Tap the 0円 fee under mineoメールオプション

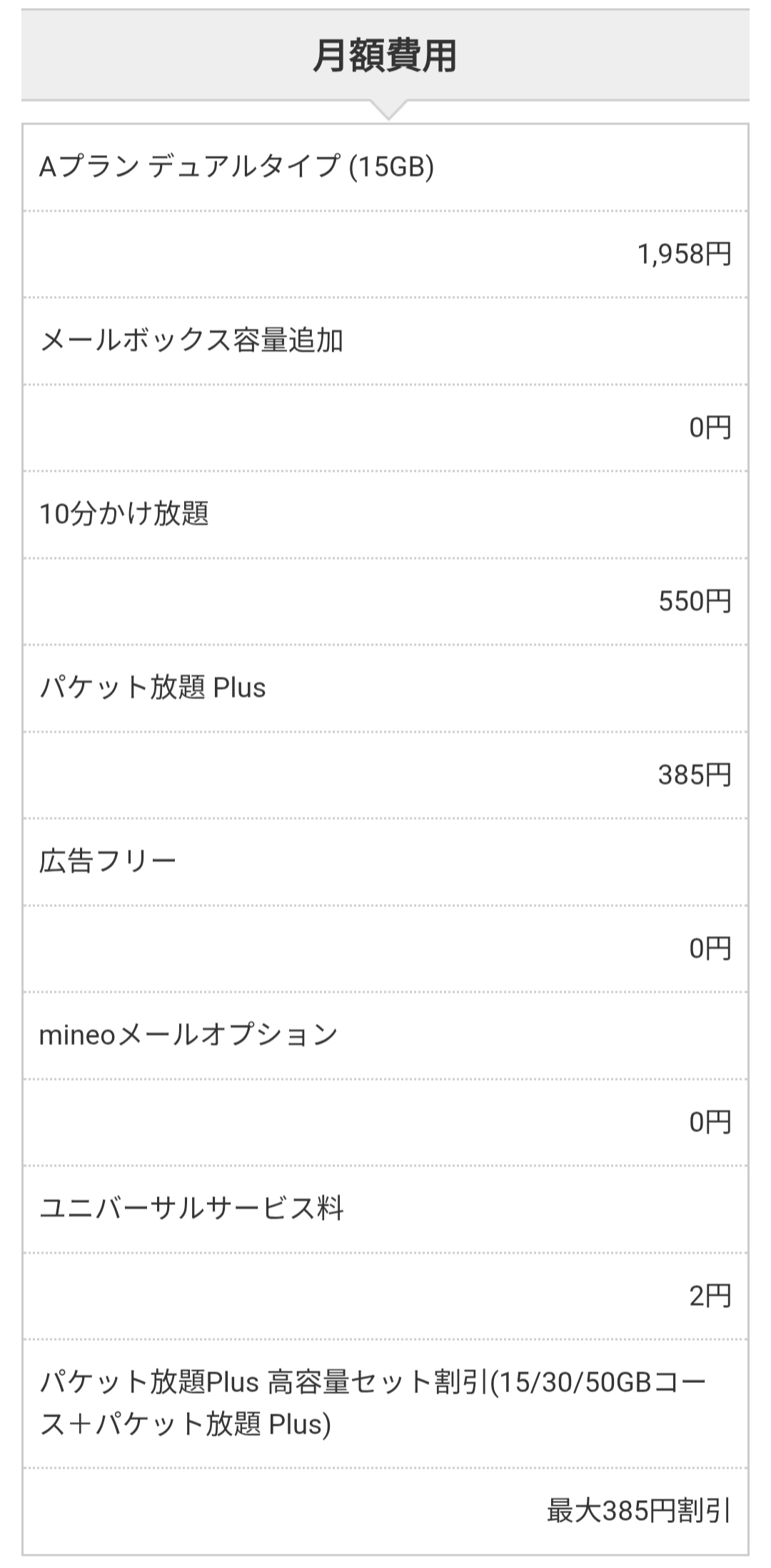(x=710, y=1122)
